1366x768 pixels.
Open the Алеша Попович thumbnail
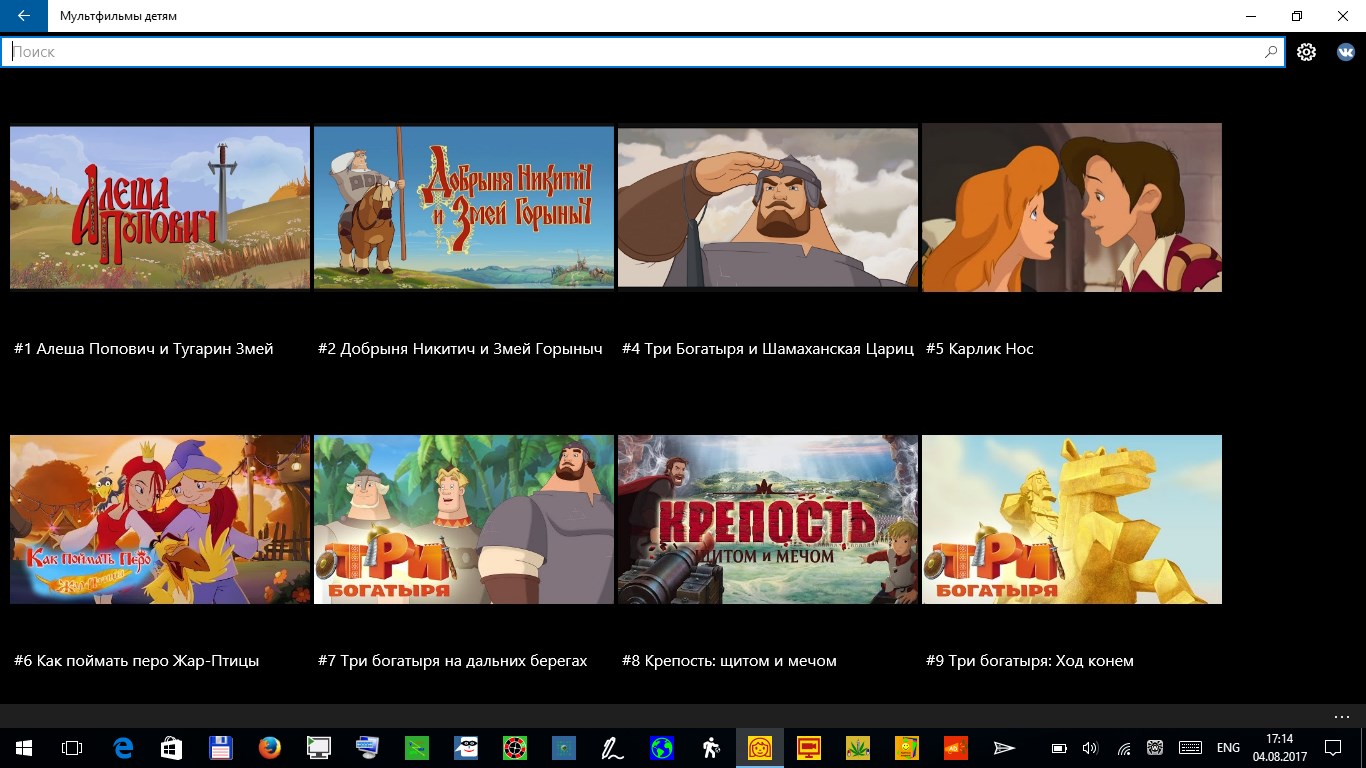click(x=160, y=207)
